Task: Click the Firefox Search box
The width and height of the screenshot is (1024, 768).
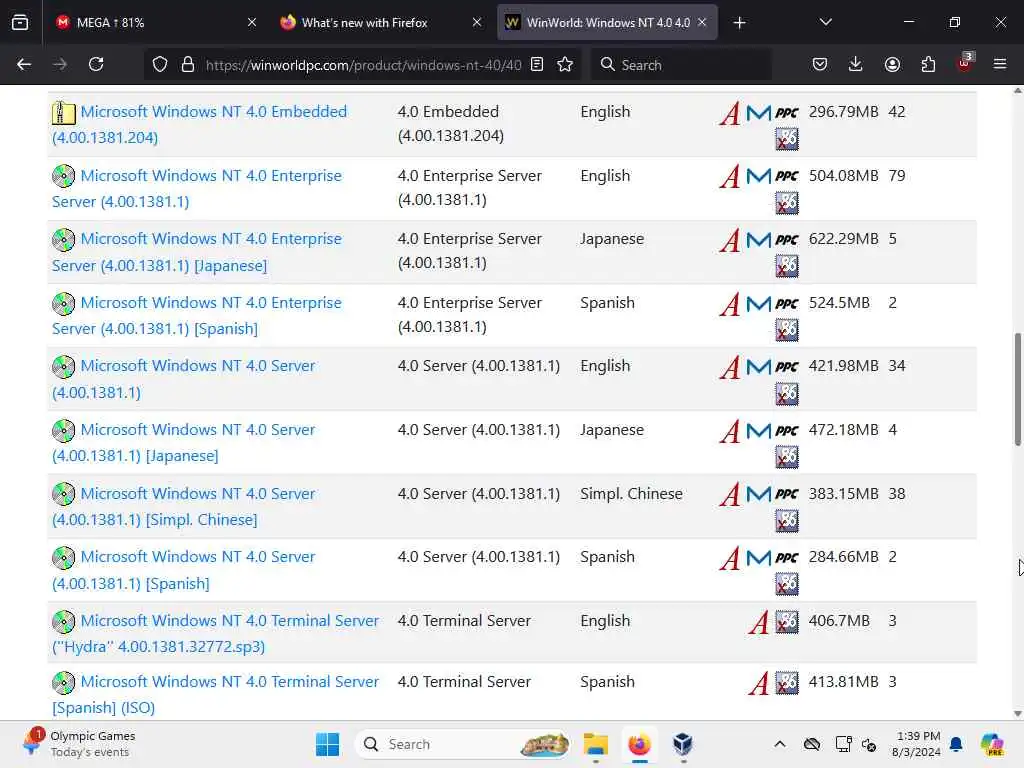Action: pyautogui.click(x=681, y=65)
